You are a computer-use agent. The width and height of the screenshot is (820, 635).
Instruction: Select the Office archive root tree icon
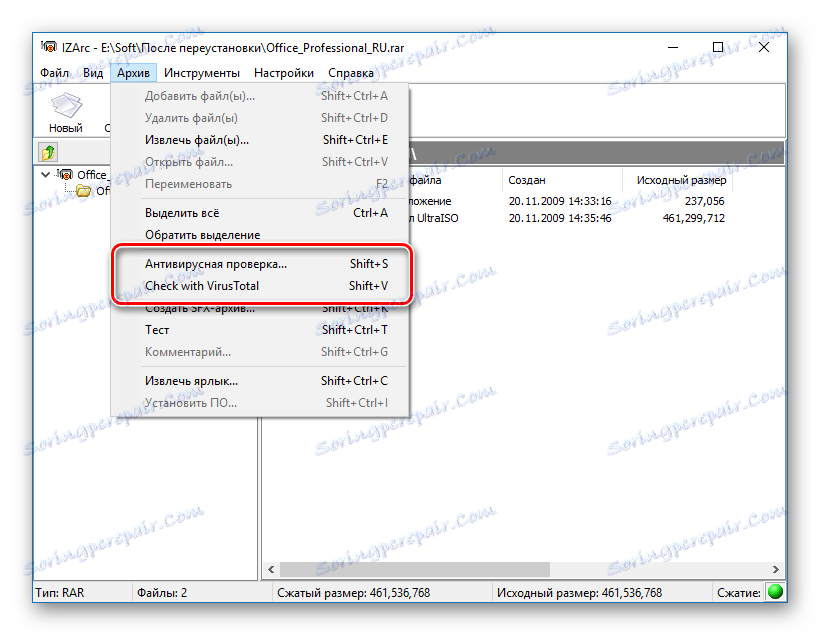[65, 175]
